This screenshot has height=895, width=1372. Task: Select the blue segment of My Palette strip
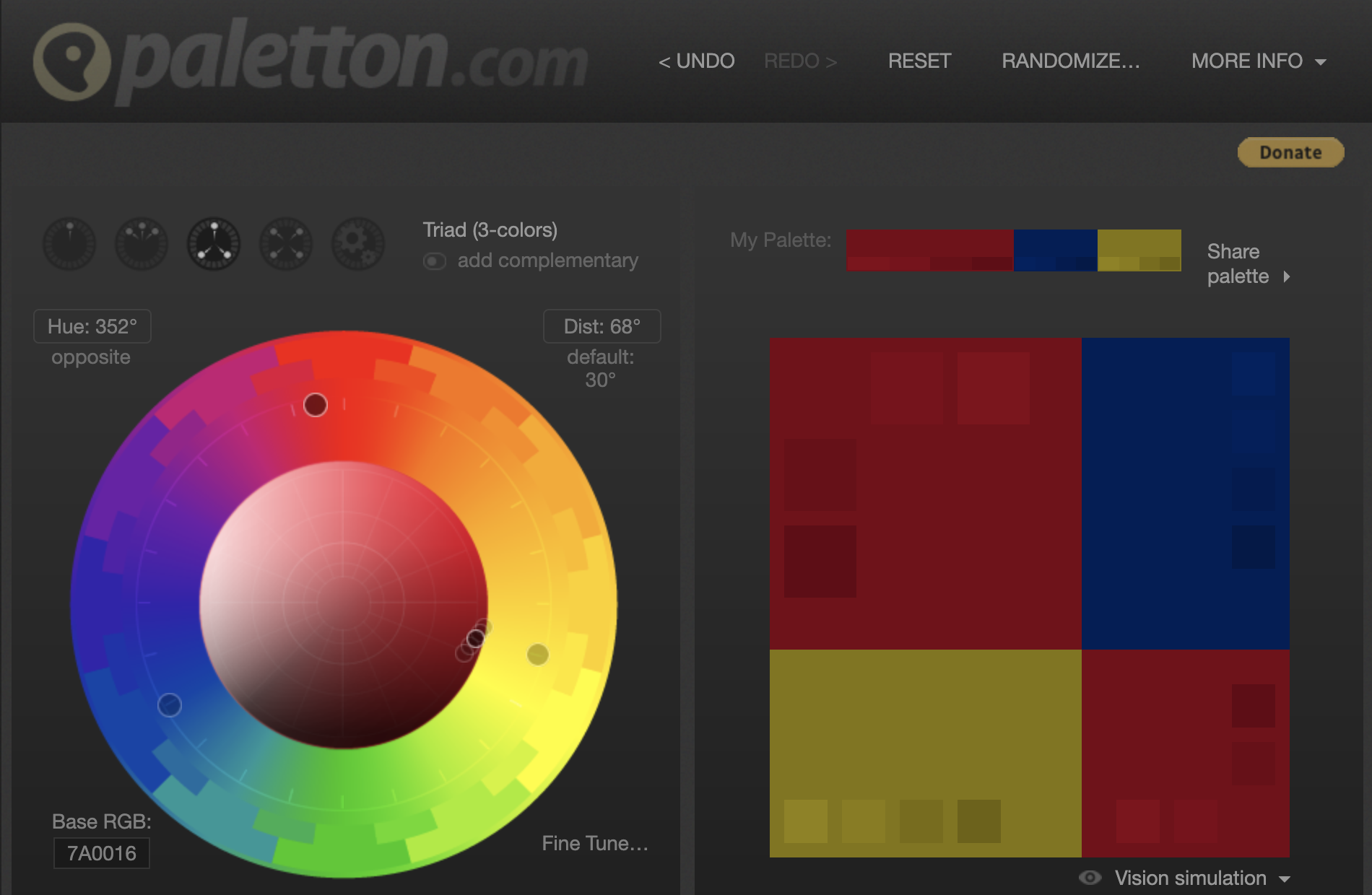coord(1056,250)
